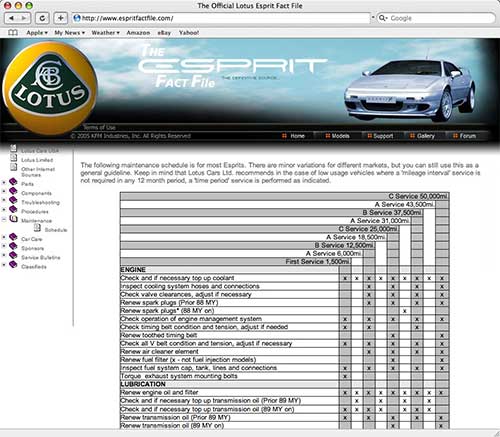Go to the Support nav tab

(380, 136)
